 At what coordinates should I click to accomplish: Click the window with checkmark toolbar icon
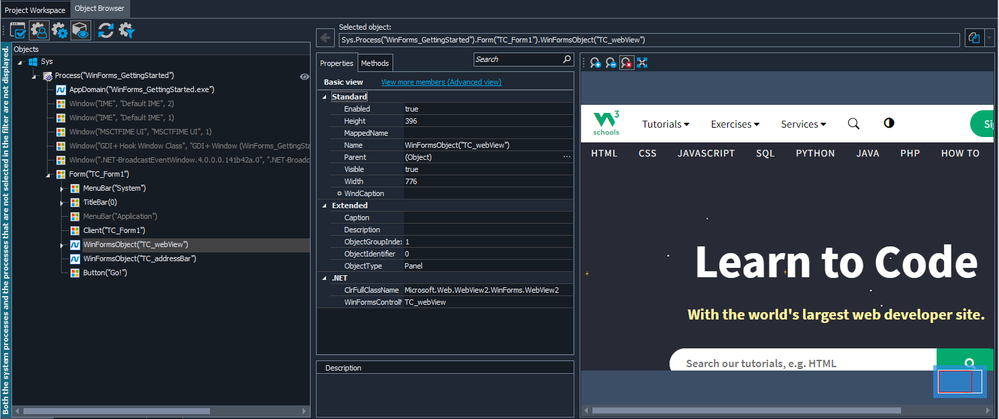[x=17, y=31]
